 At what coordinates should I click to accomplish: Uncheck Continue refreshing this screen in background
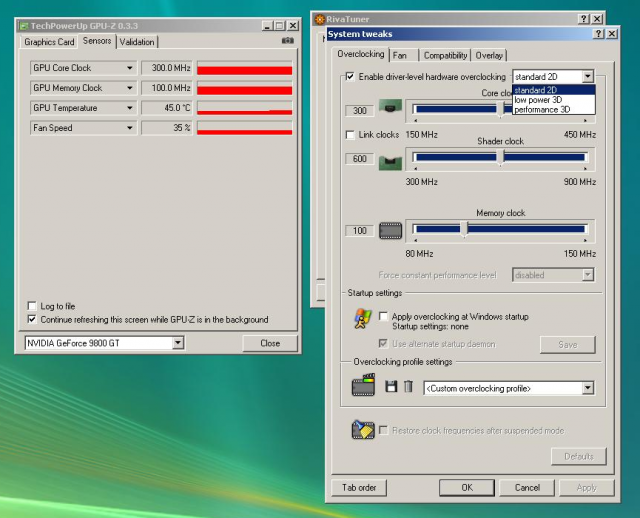[x=32, y=319]
